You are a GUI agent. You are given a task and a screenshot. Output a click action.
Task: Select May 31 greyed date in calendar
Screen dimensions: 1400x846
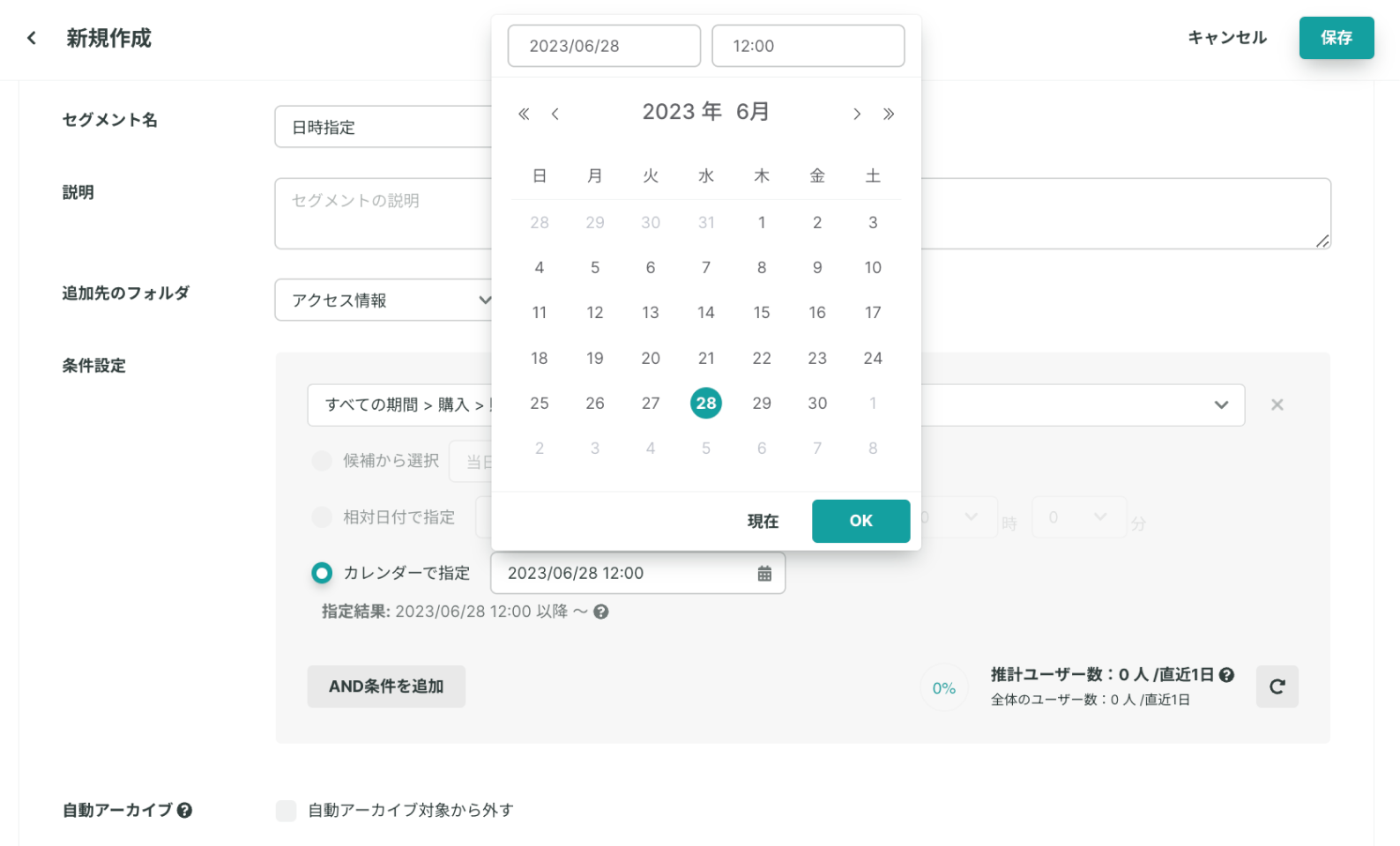[706, 223]
